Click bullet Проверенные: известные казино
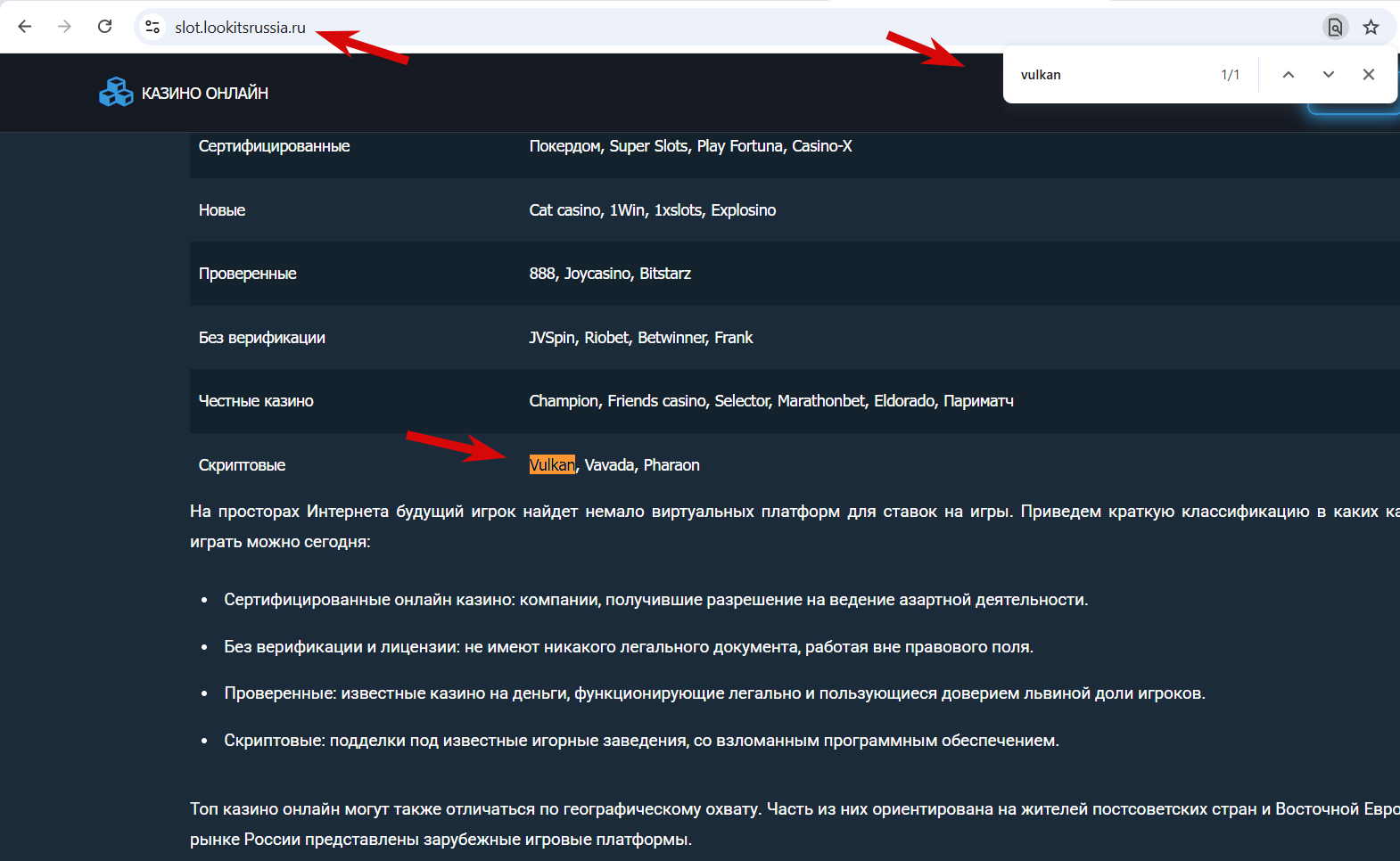 714,693
